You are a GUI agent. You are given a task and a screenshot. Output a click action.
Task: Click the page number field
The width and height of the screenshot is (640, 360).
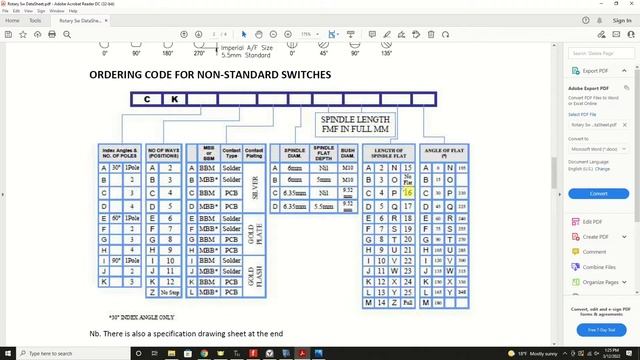click(x=214, y=35)
